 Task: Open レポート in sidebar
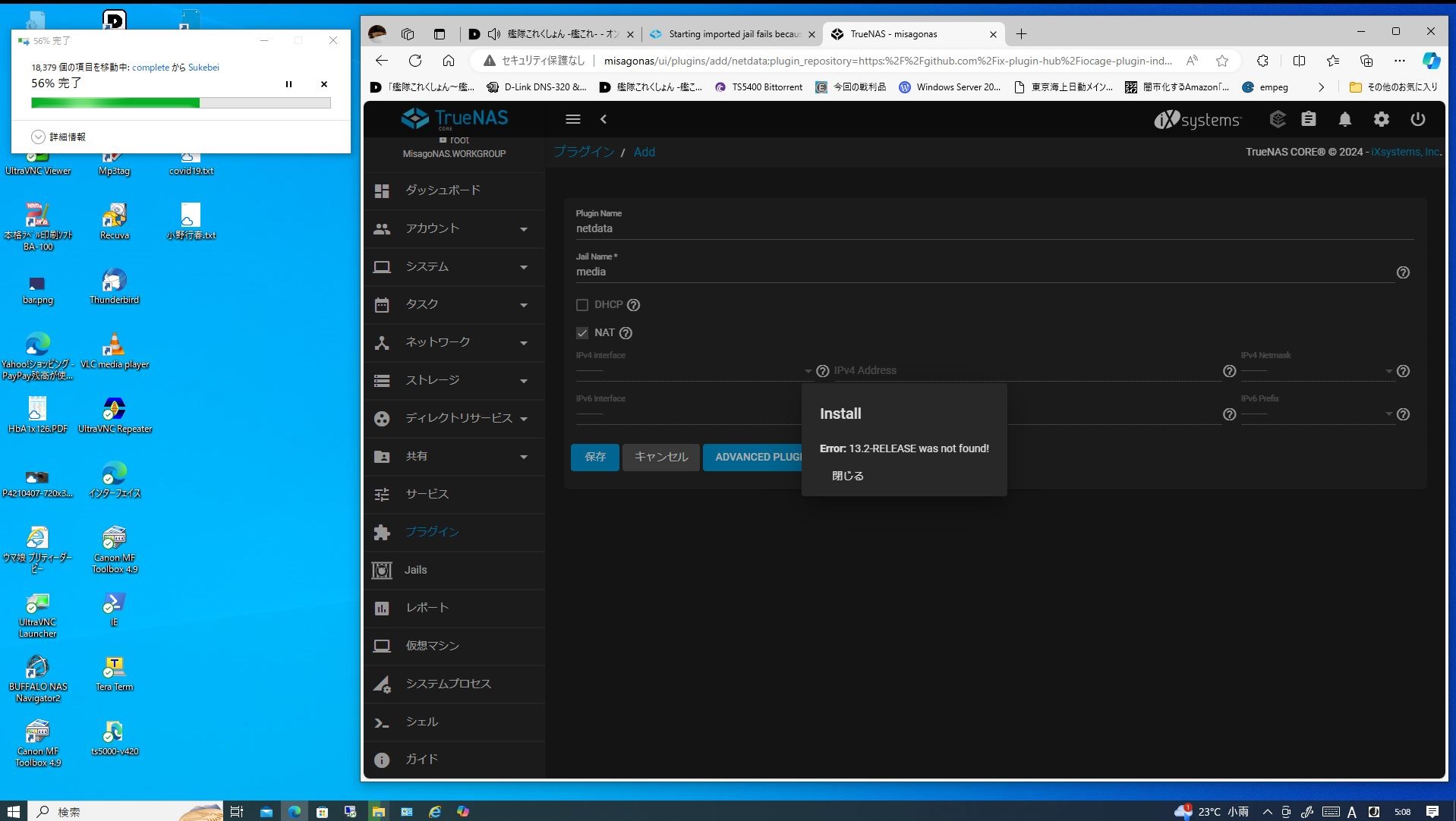tap(455, 608)
